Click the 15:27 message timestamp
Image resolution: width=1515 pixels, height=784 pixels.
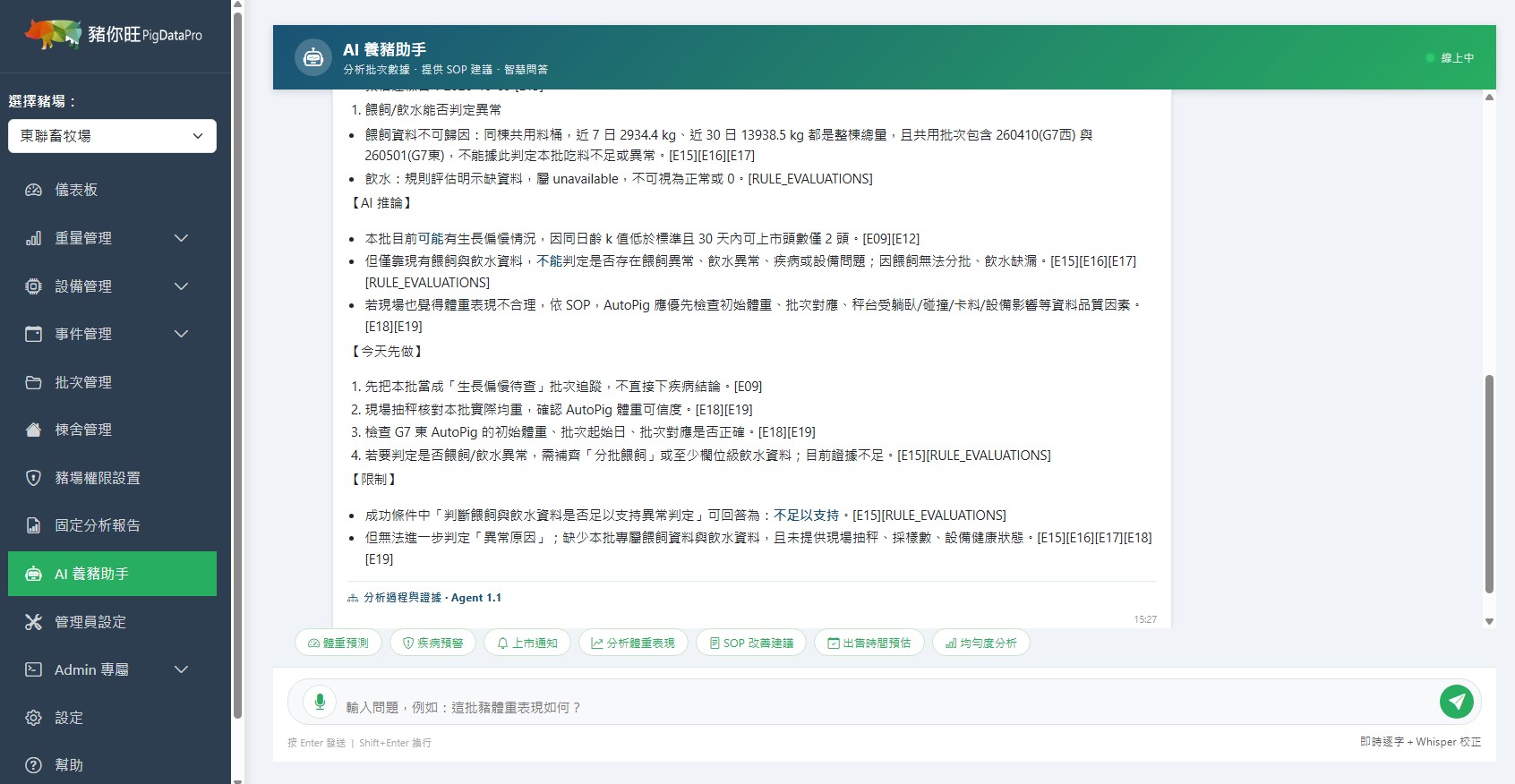(x=1145, y=619)
